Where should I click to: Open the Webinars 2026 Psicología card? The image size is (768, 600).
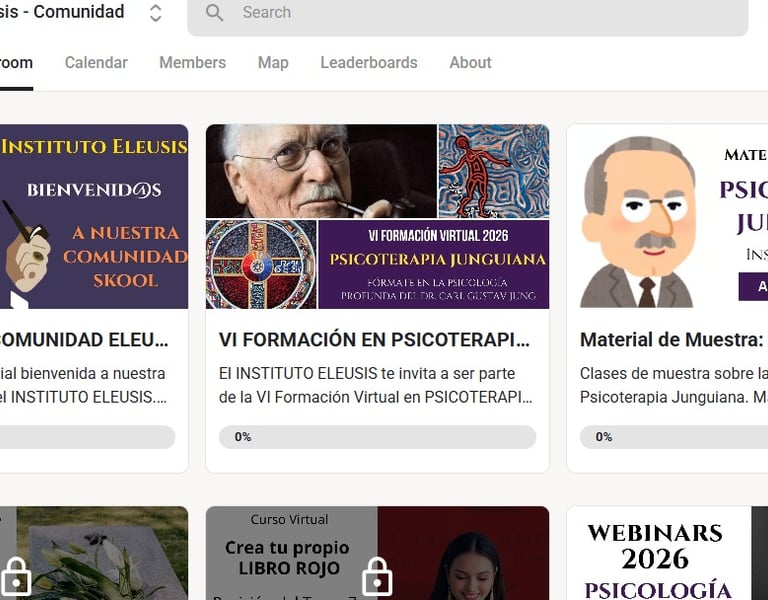click(x=667, y=553)
